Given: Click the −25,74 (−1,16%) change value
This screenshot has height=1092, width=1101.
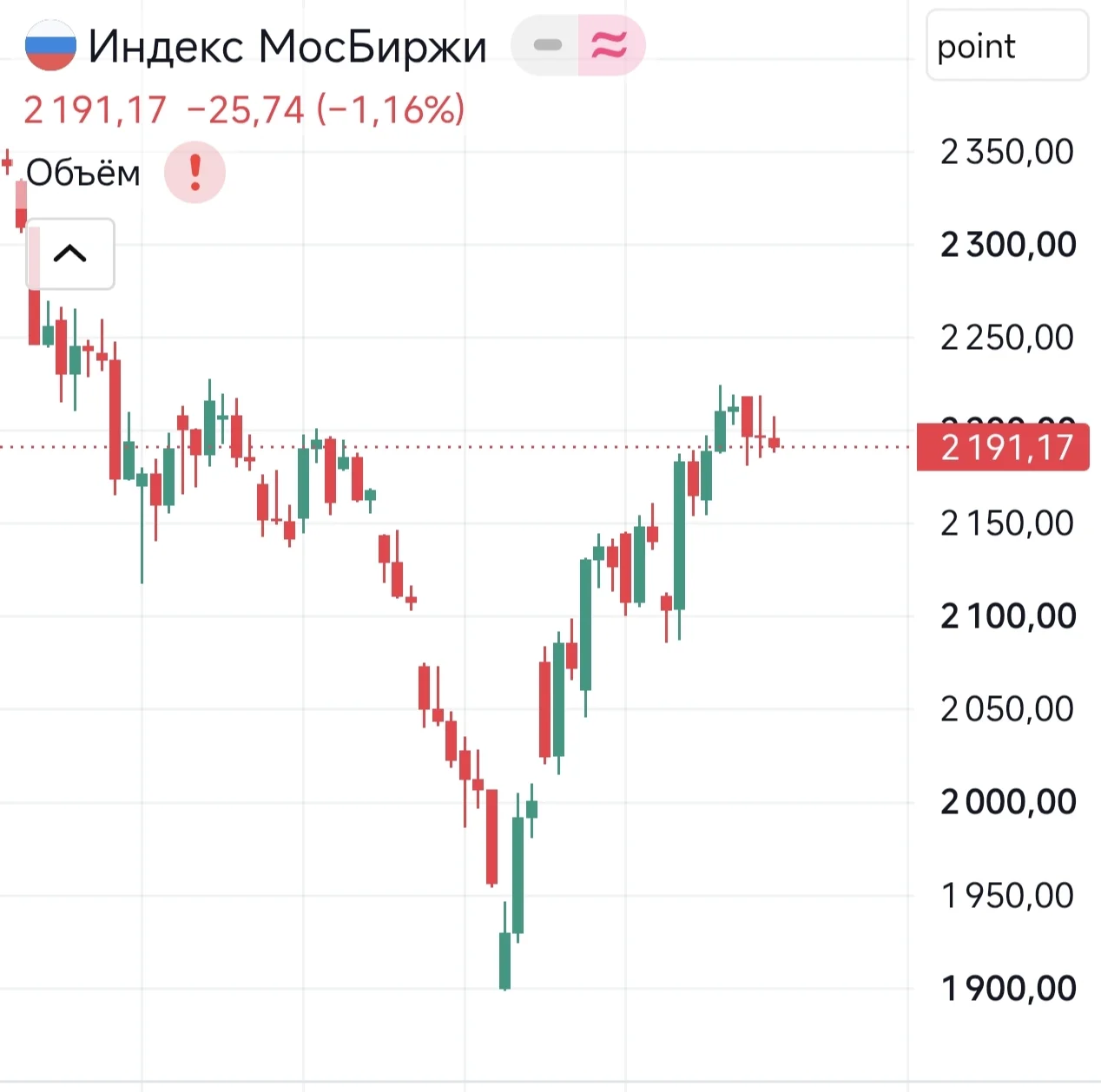Looking at the screenshot, I should 326,110.
